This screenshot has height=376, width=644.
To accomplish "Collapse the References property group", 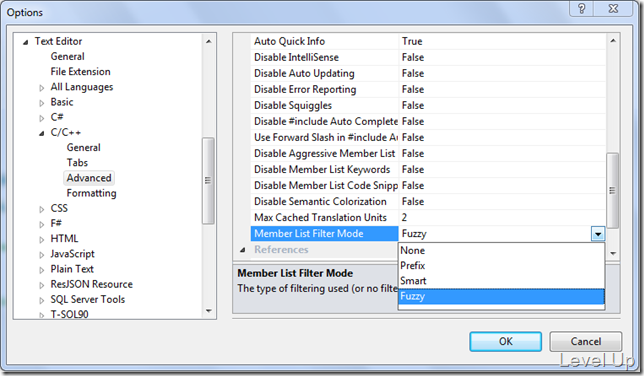I will (242, 250).
